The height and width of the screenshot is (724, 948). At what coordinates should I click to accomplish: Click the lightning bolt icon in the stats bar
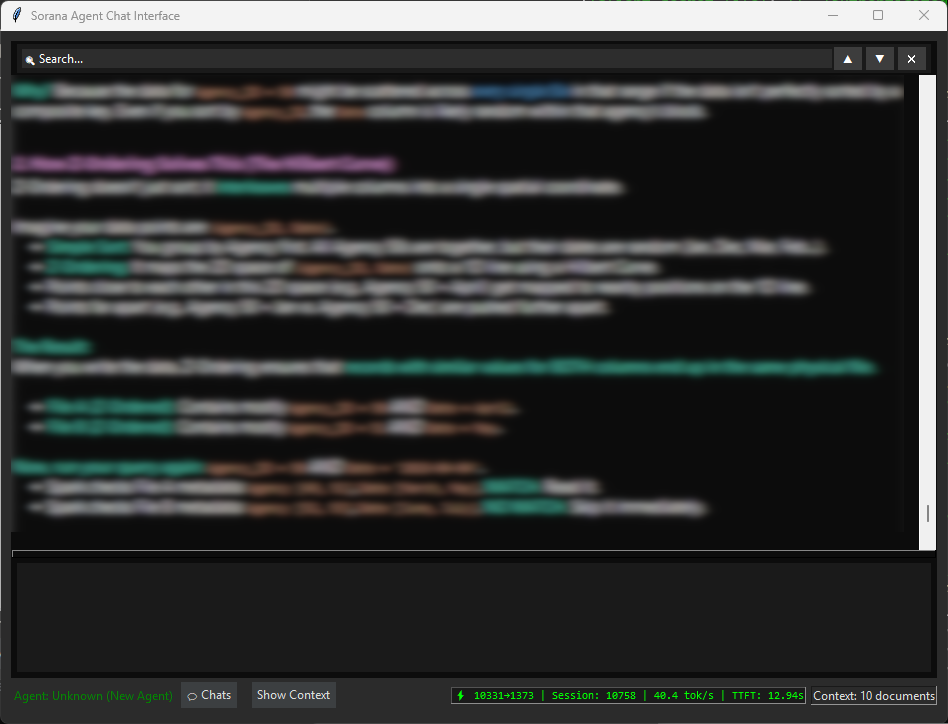click(x=460, y=695)
